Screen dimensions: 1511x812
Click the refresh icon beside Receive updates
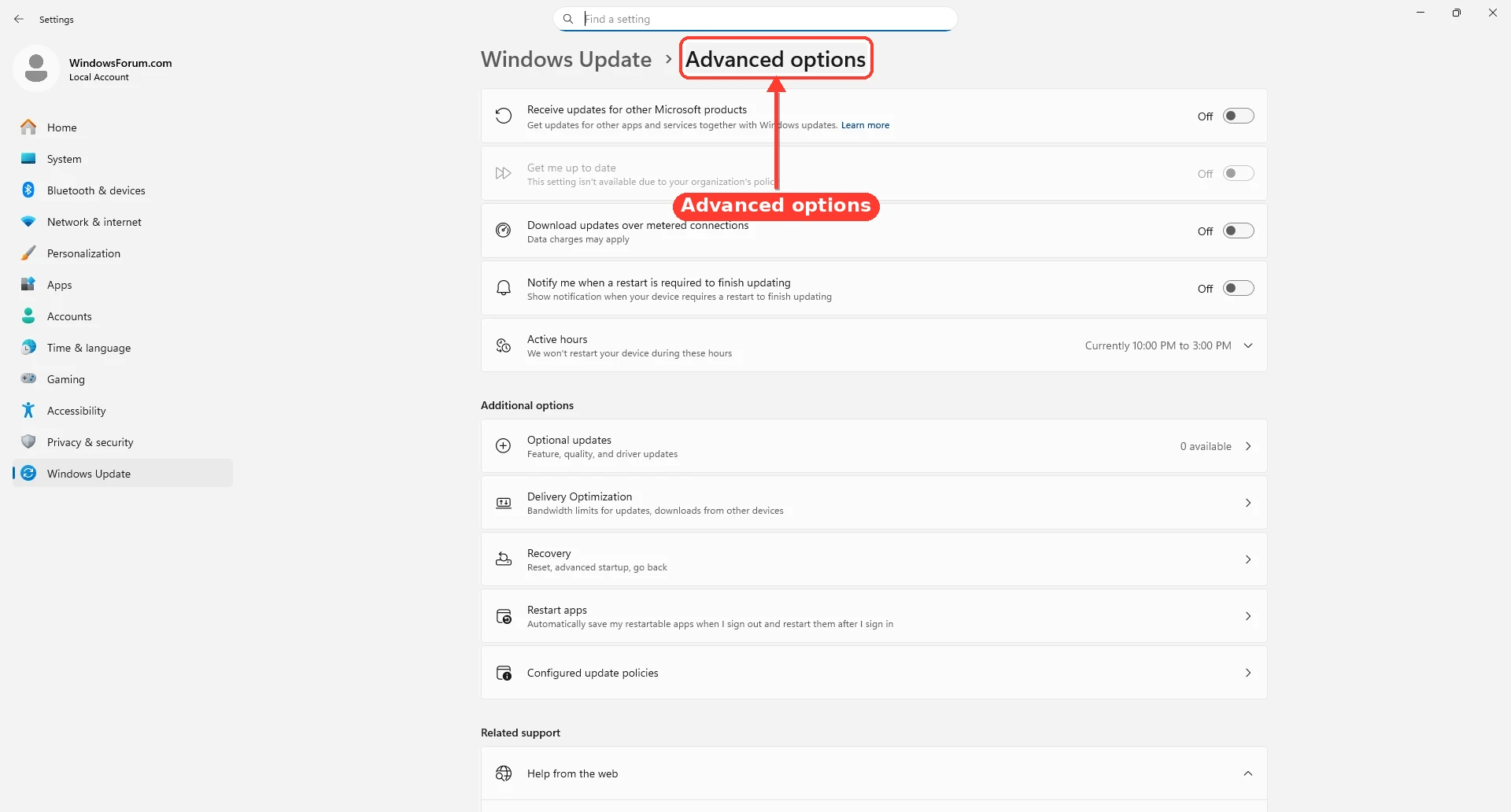504,116
